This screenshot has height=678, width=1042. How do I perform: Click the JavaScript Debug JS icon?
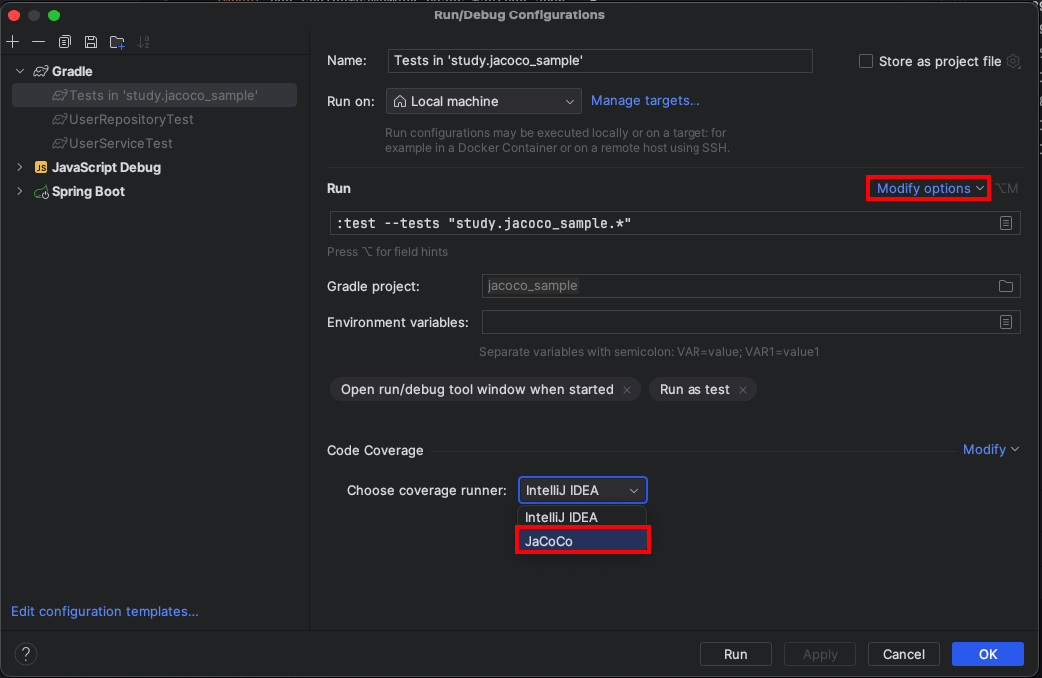point(41,167)
